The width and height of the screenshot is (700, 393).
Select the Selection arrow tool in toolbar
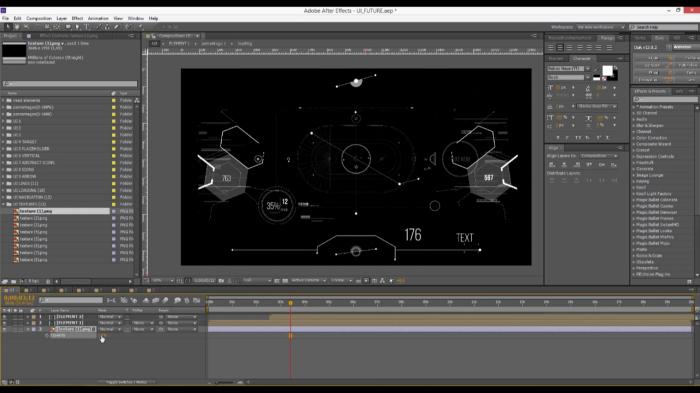tap(8, 27)
